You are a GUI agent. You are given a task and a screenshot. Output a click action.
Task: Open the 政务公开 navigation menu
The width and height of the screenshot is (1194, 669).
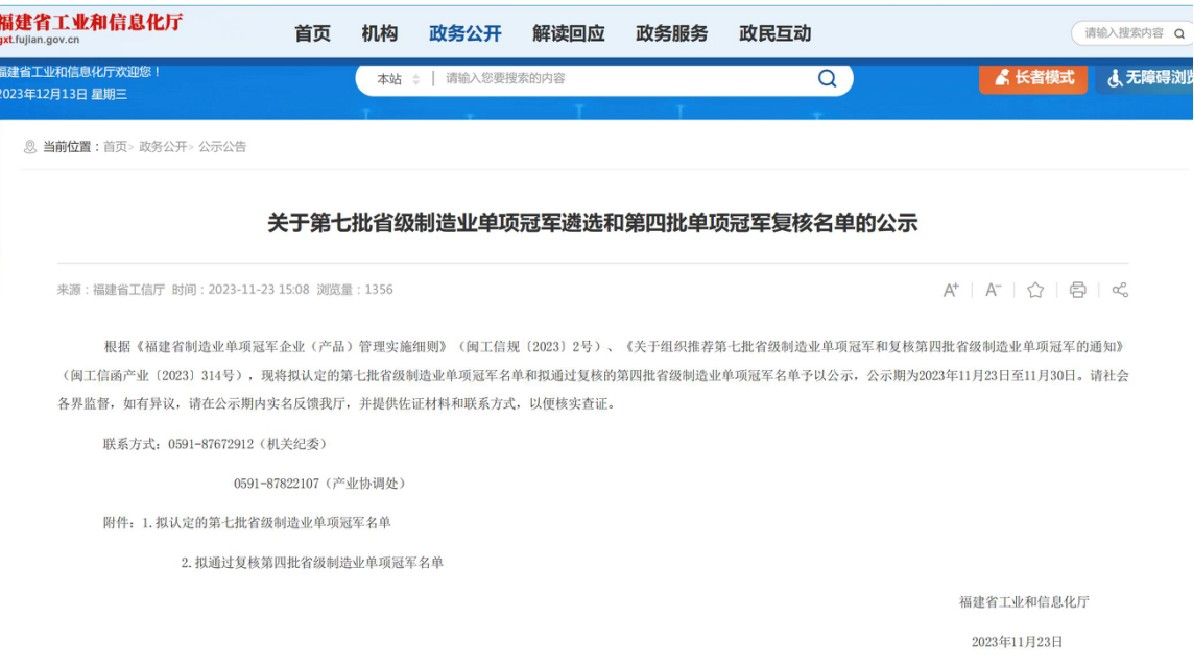click(x=465, y=33)
